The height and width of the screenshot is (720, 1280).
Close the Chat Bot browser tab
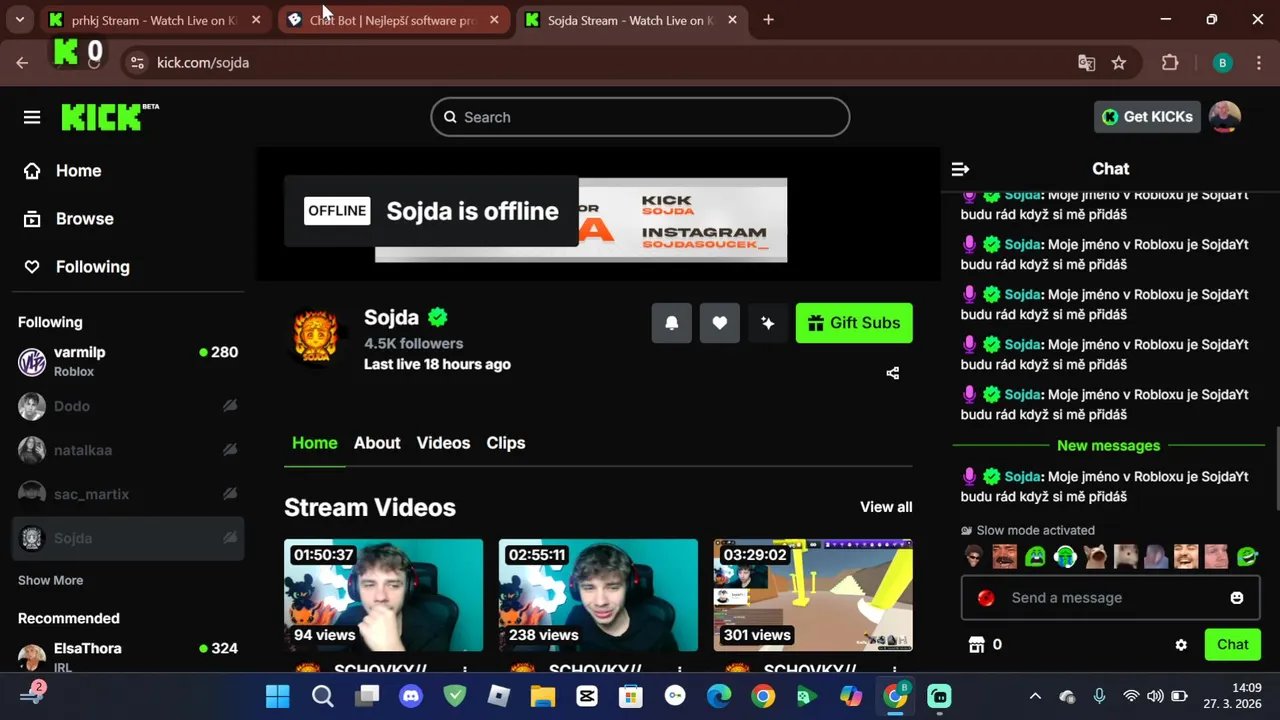494,20
